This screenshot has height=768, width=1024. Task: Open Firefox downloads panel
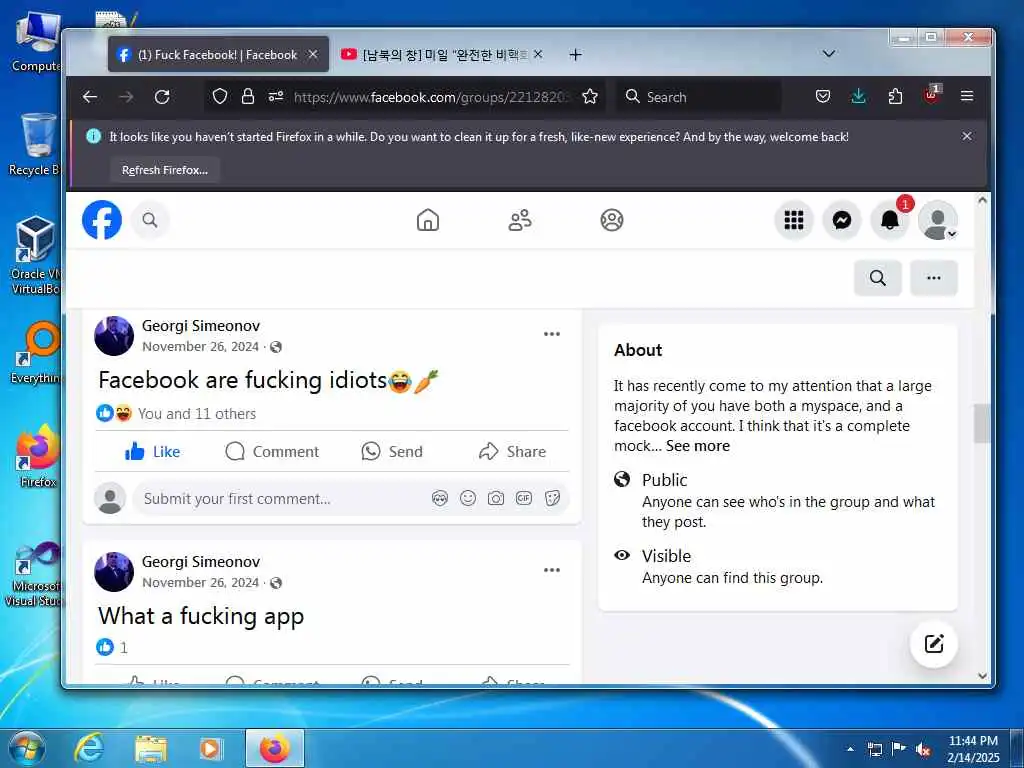tap(859, 97)
